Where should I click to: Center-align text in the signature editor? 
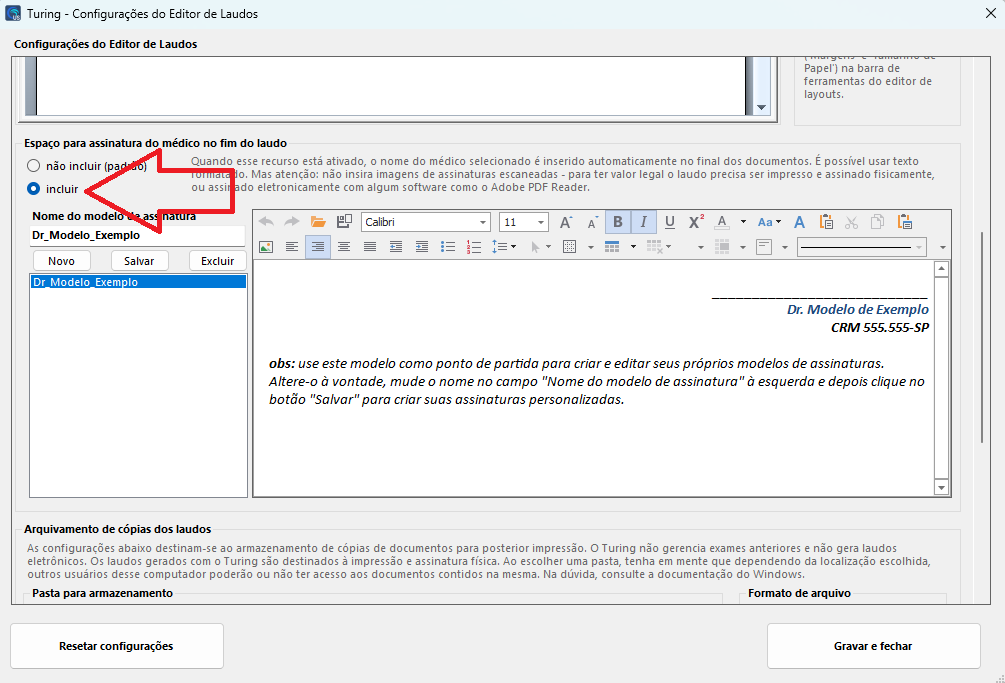pyautogui.click(x=344, y=247)
